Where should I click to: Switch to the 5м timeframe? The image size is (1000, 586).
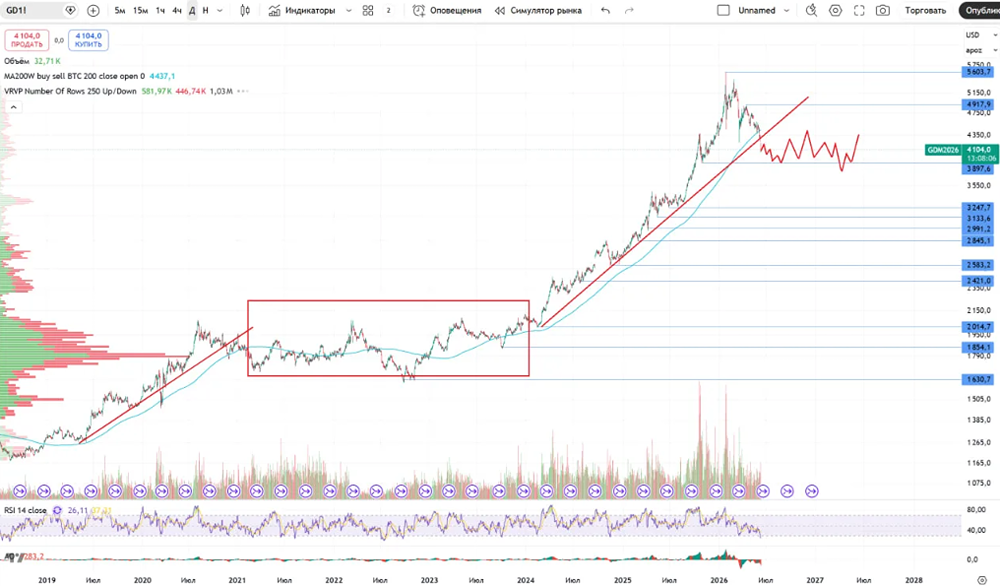(120, 10)
